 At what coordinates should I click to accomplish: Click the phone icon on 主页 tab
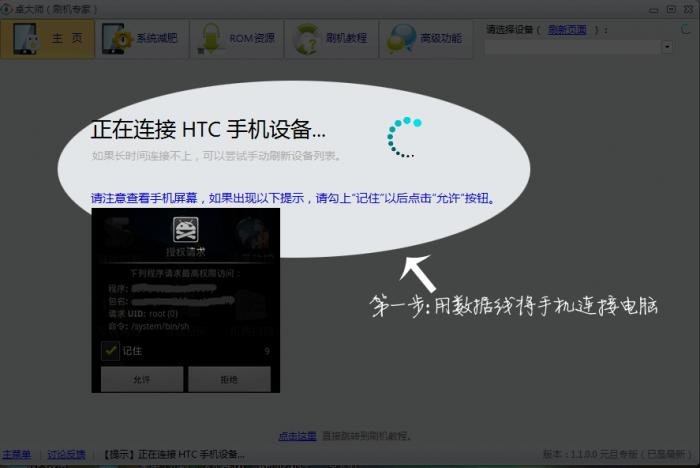click(26, 38)
